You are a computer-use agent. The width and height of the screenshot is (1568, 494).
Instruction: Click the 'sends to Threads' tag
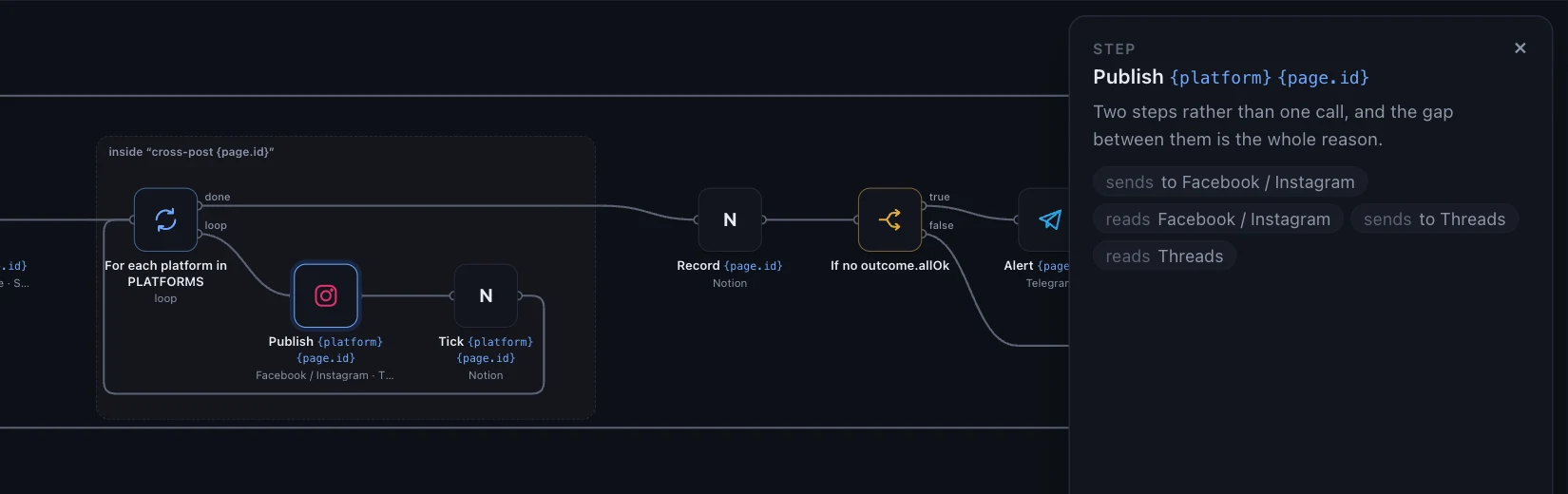coord(1434,218)
